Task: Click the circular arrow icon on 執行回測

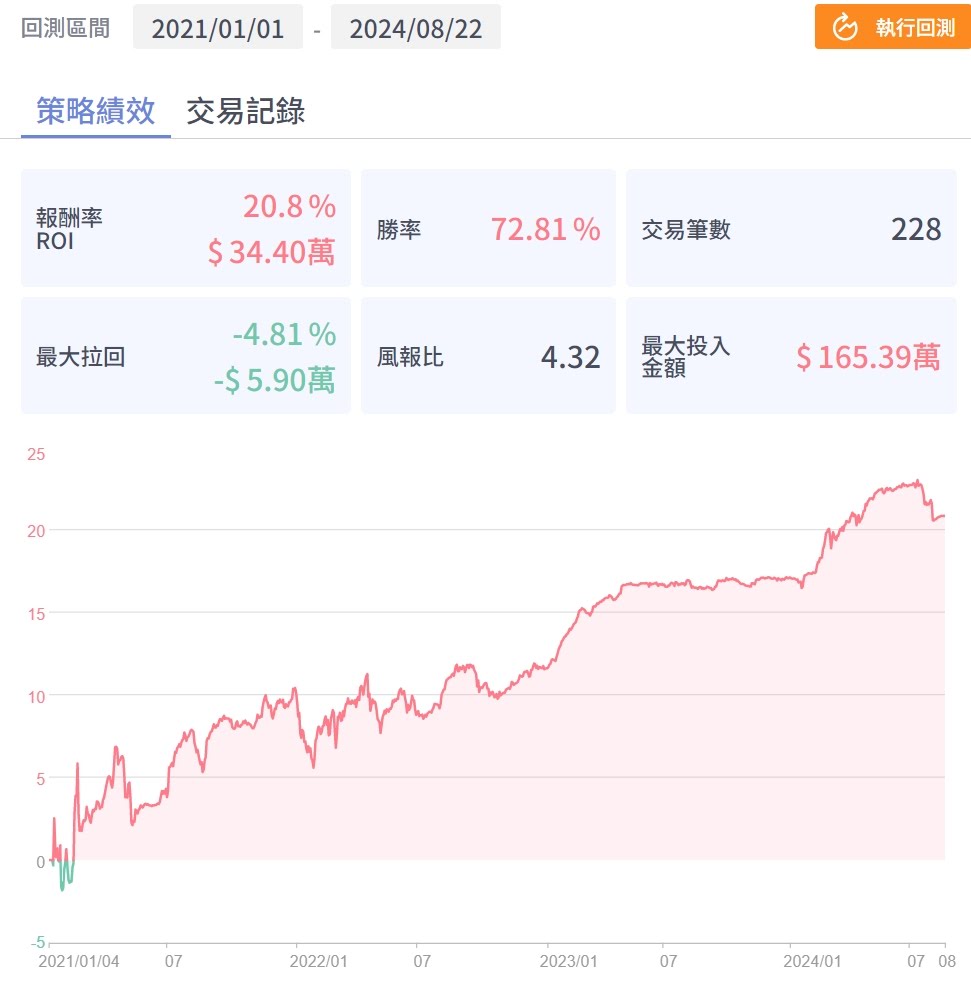Action: click(845, 27)
